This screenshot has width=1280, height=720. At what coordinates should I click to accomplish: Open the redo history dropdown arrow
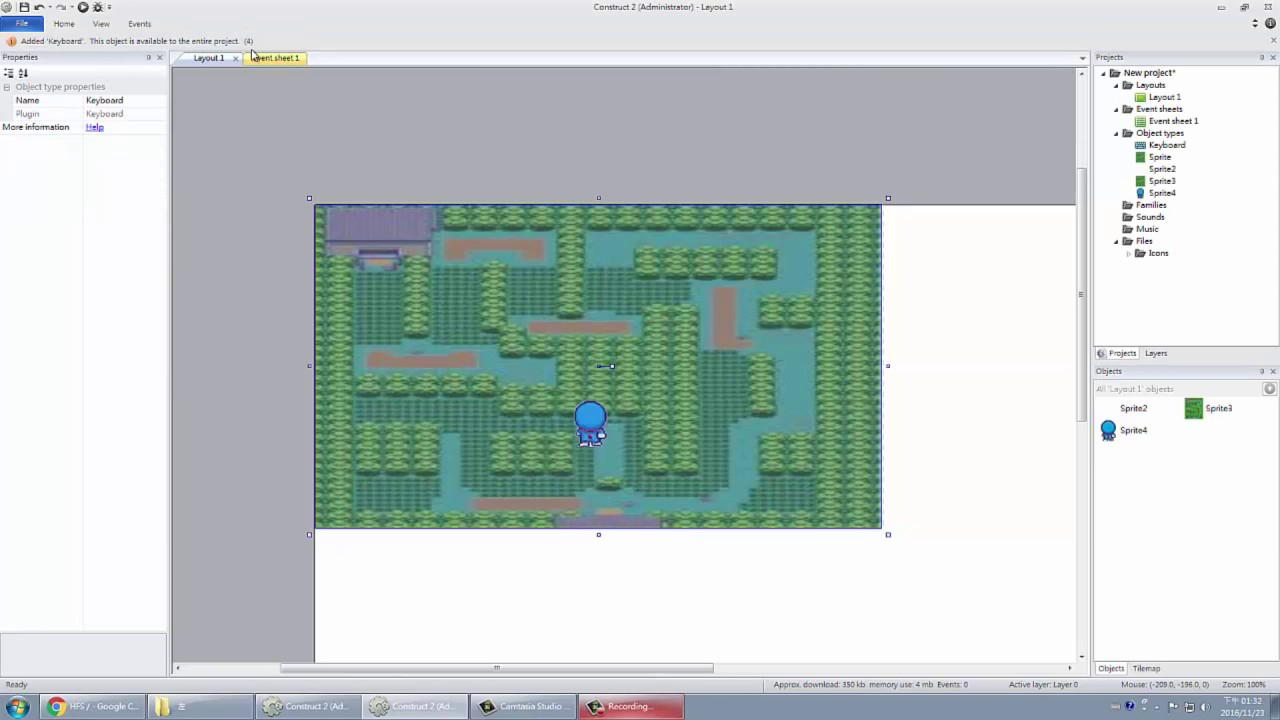click(x=71, y=7)
